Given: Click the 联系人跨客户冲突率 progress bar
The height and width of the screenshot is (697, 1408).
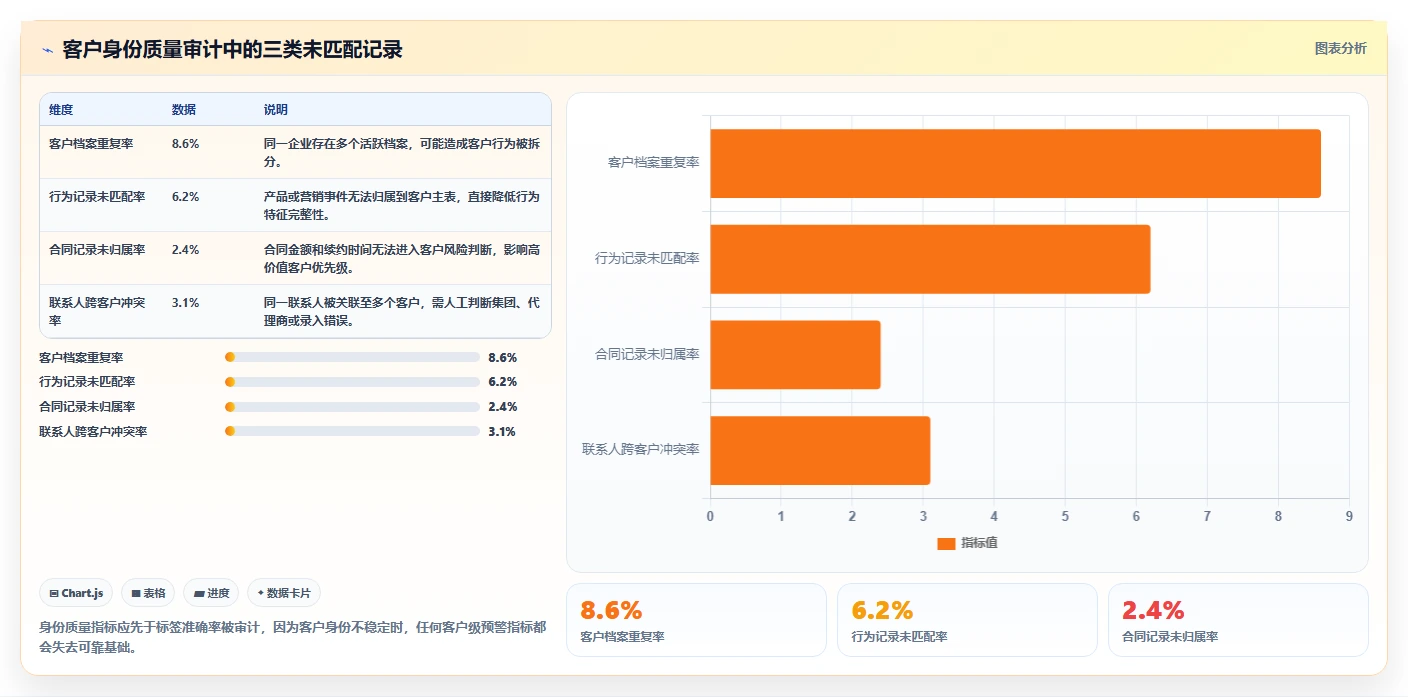Looking at the screenshot, I should 352,432.
